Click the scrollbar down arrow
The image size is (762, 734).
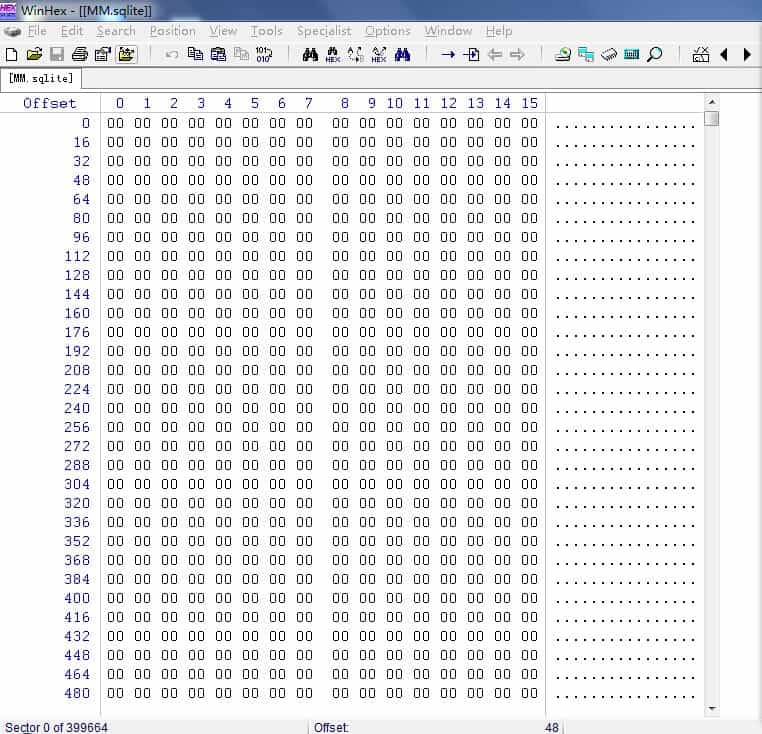coord(711,709)
